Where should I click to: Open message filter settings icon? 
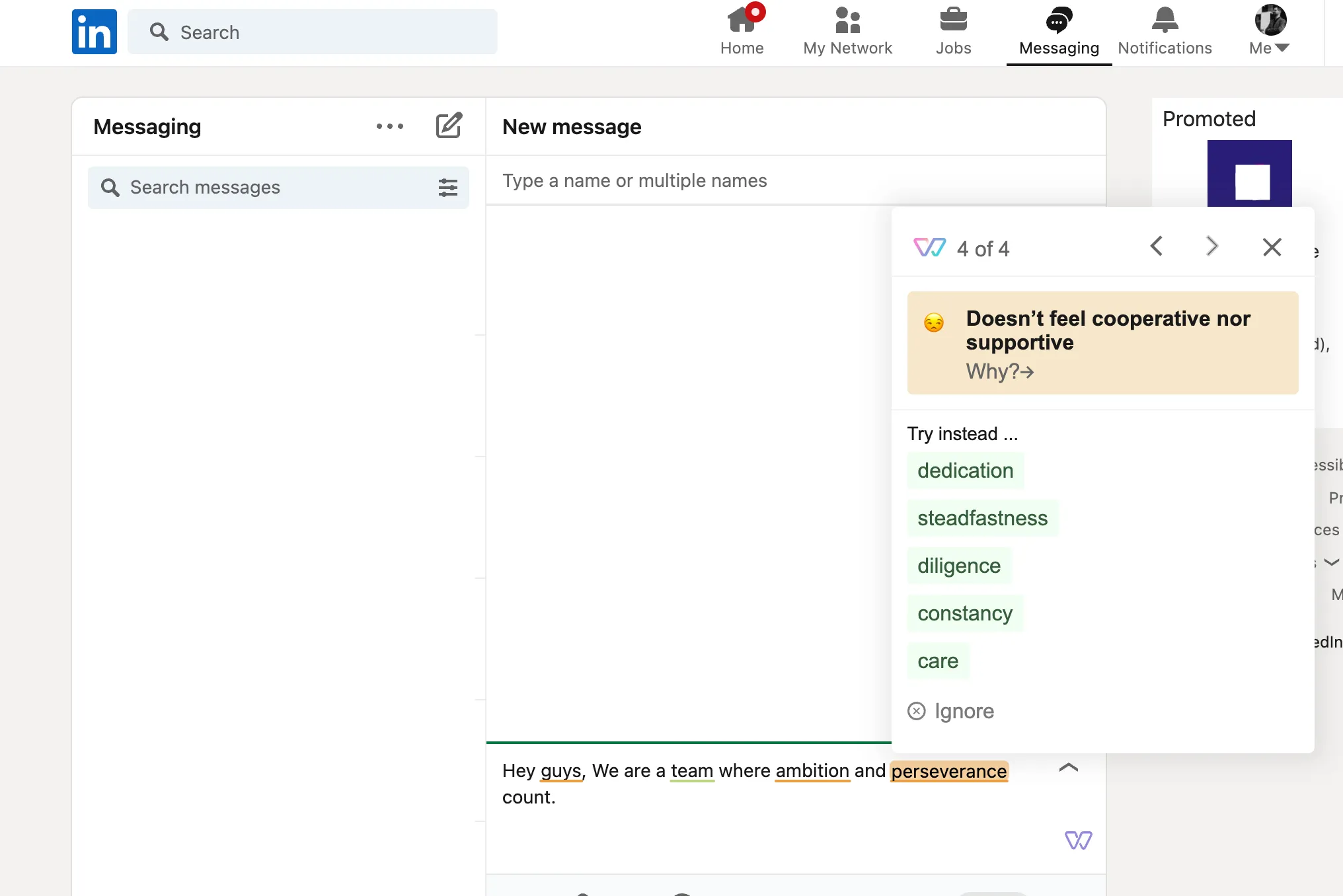448,188
